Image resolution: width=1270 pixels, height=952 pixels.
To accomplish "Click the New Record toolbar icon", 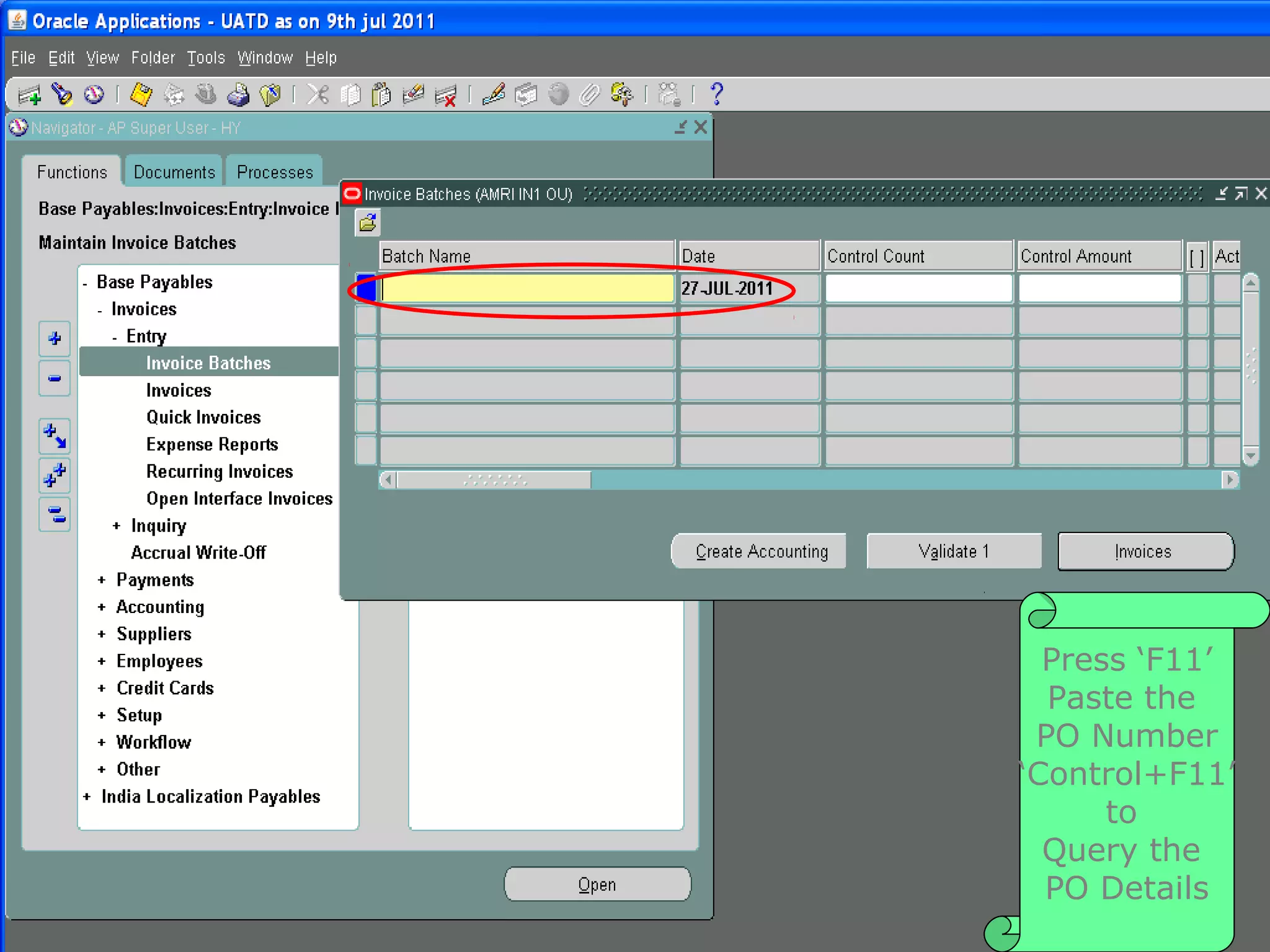I will point(29,95).
